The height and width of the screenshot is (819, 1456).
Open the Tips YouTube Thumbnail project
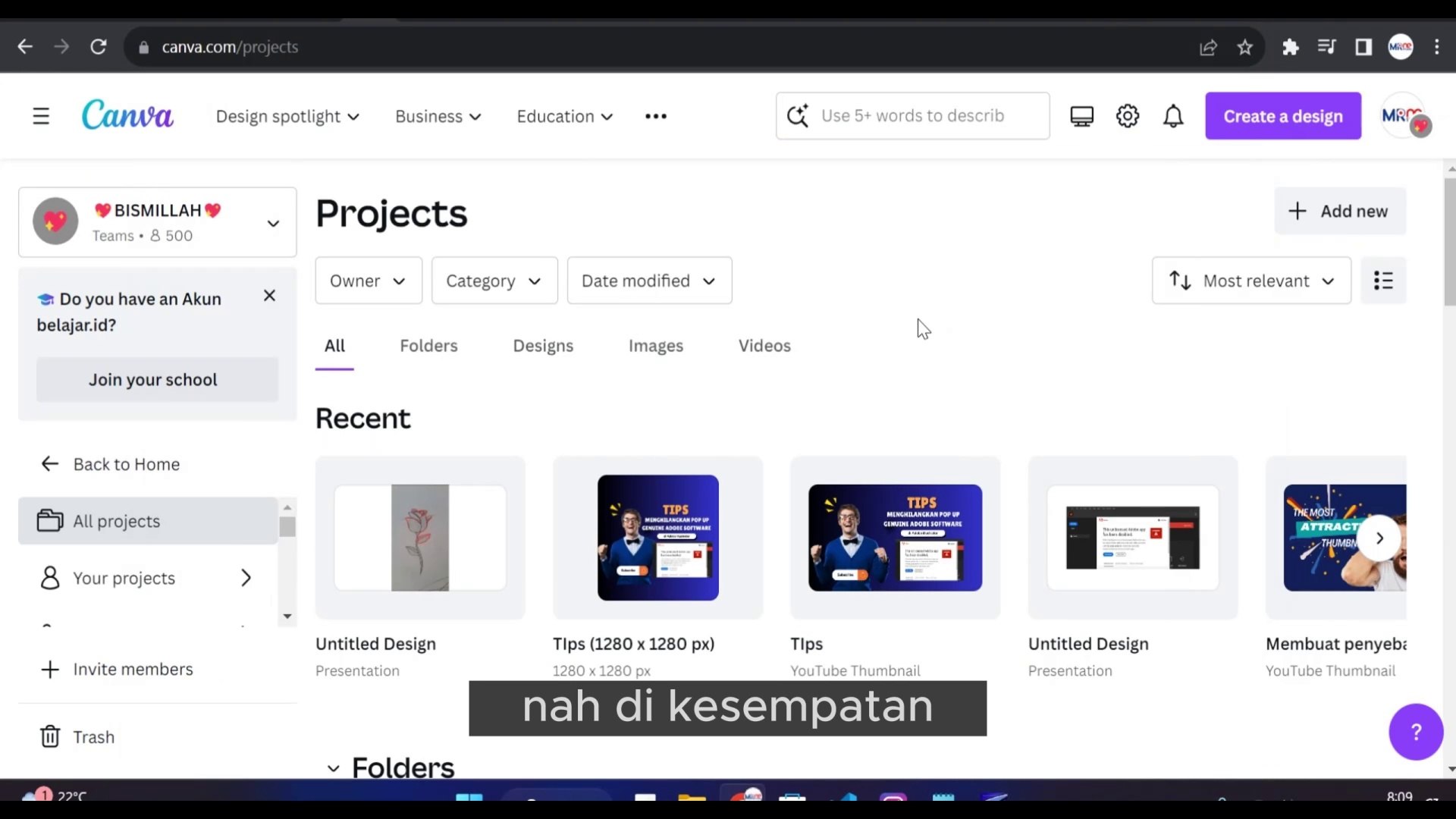click(x=894, y=538)
